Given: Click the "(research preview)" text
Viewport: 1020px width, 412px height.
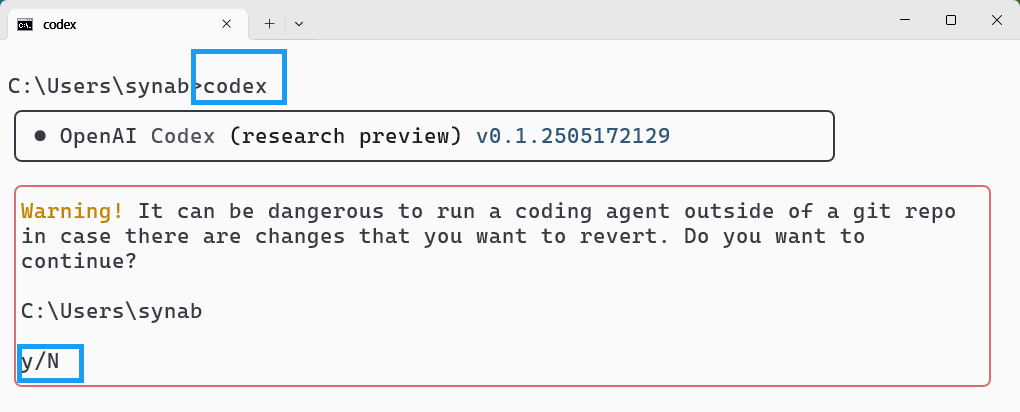Looking at the screenshot, I should [345, 136].
